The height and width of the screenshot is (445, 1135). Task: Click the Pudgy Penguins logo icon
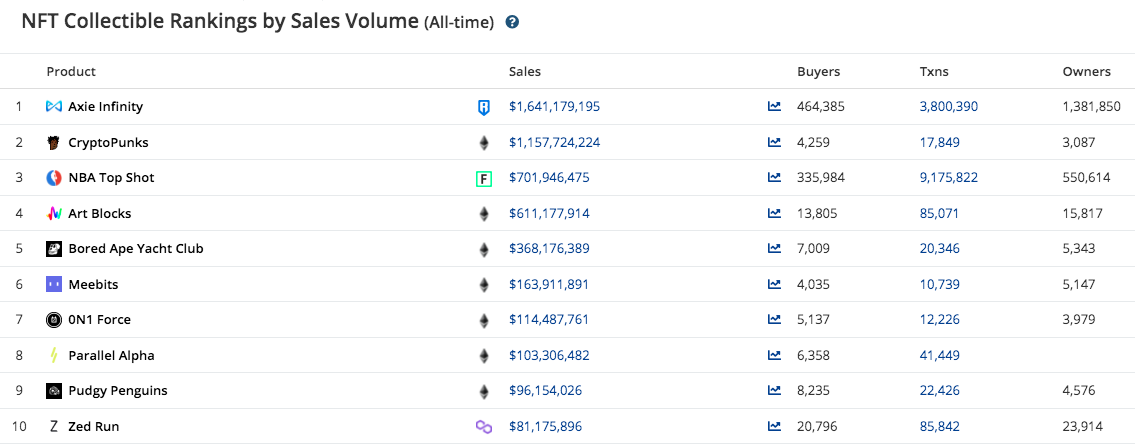[54, 391]
